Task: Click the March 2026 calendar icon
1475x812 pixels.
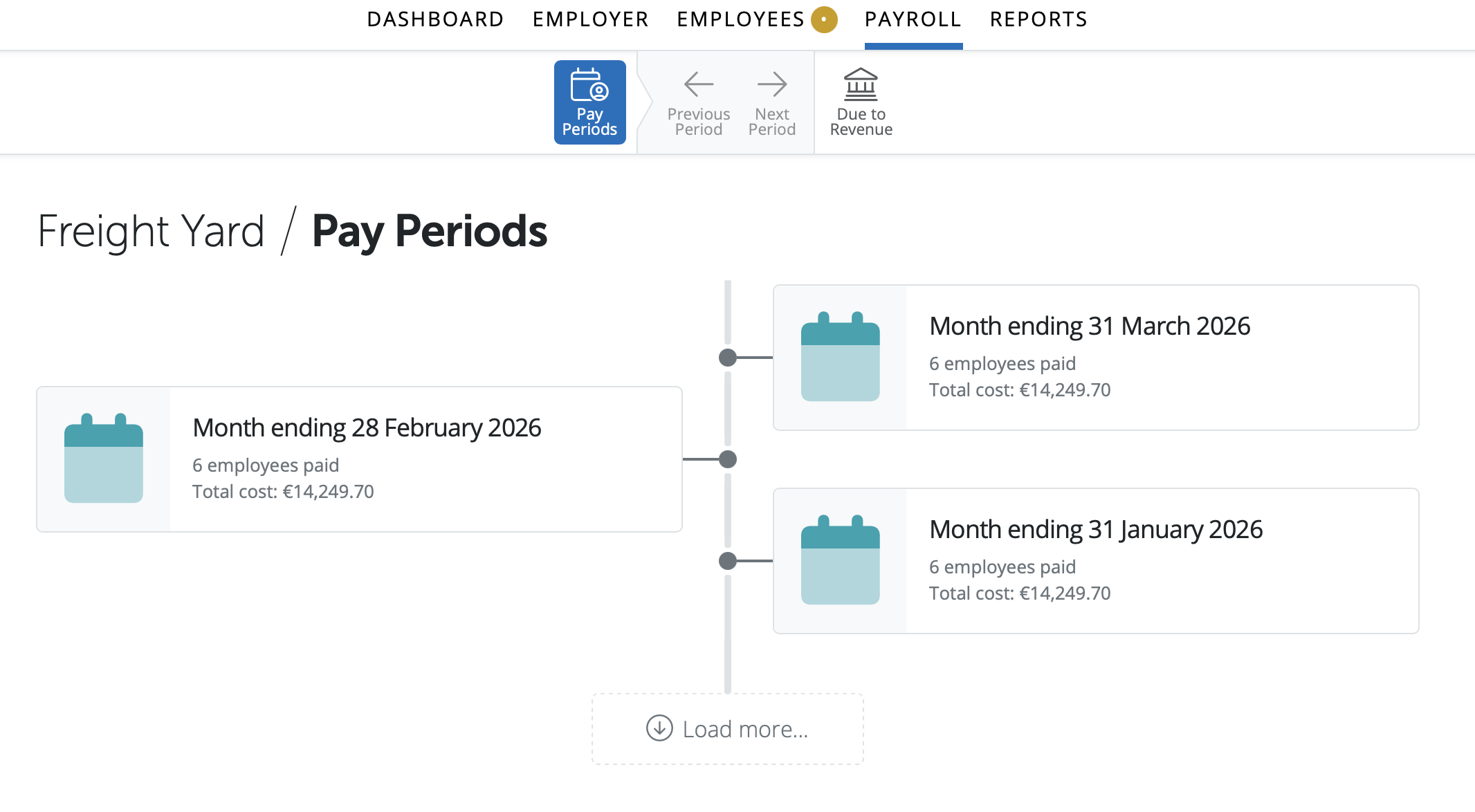Action: tap(840, 357)
